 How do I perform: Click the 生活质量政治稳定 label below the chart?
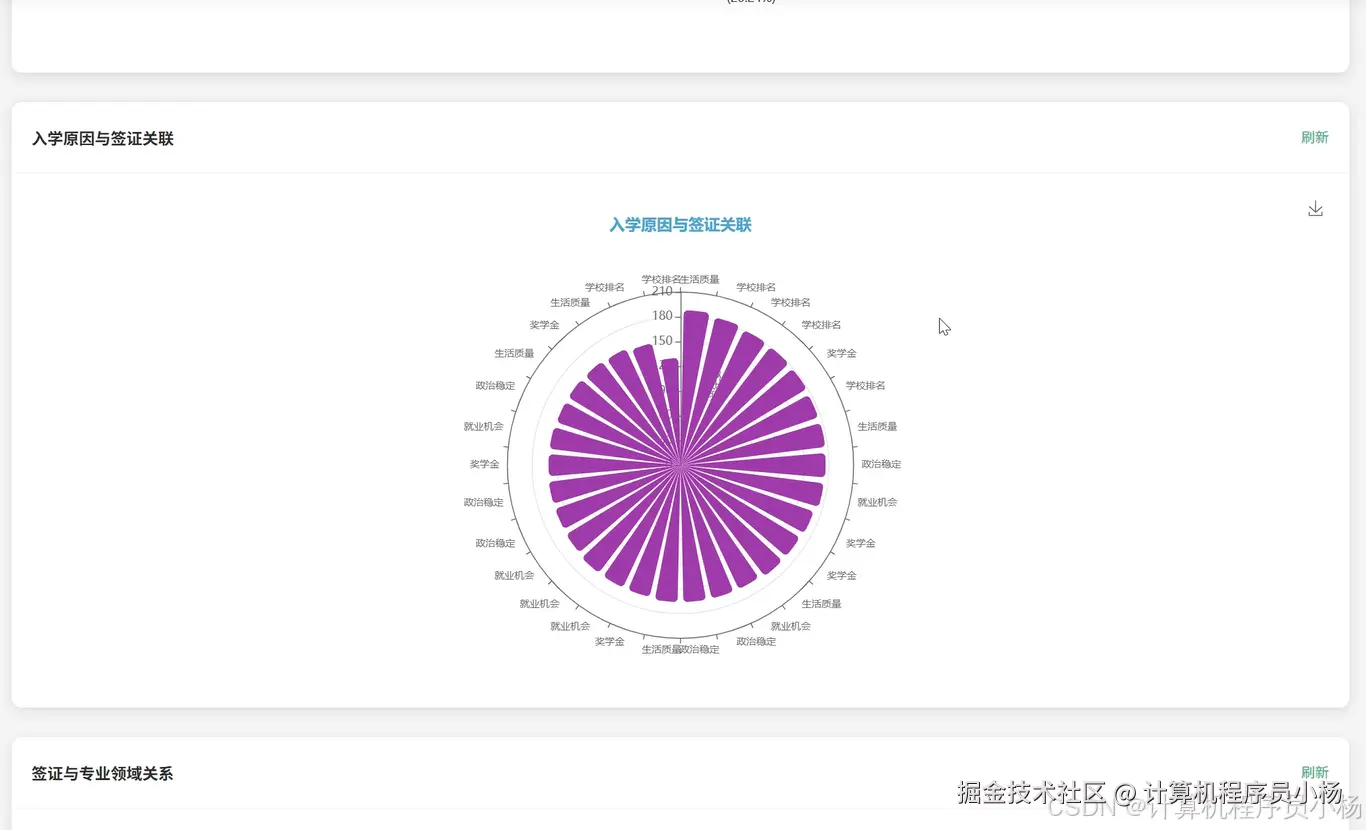tap(679, 647)
